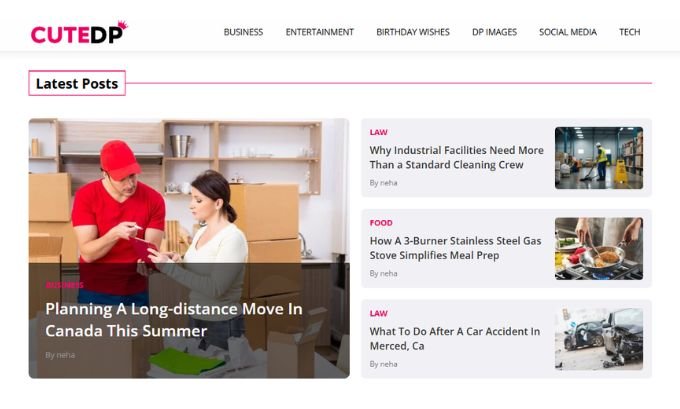
Task: Open warehouse cleaning crew thumbnail
Action: pos(599,158)
